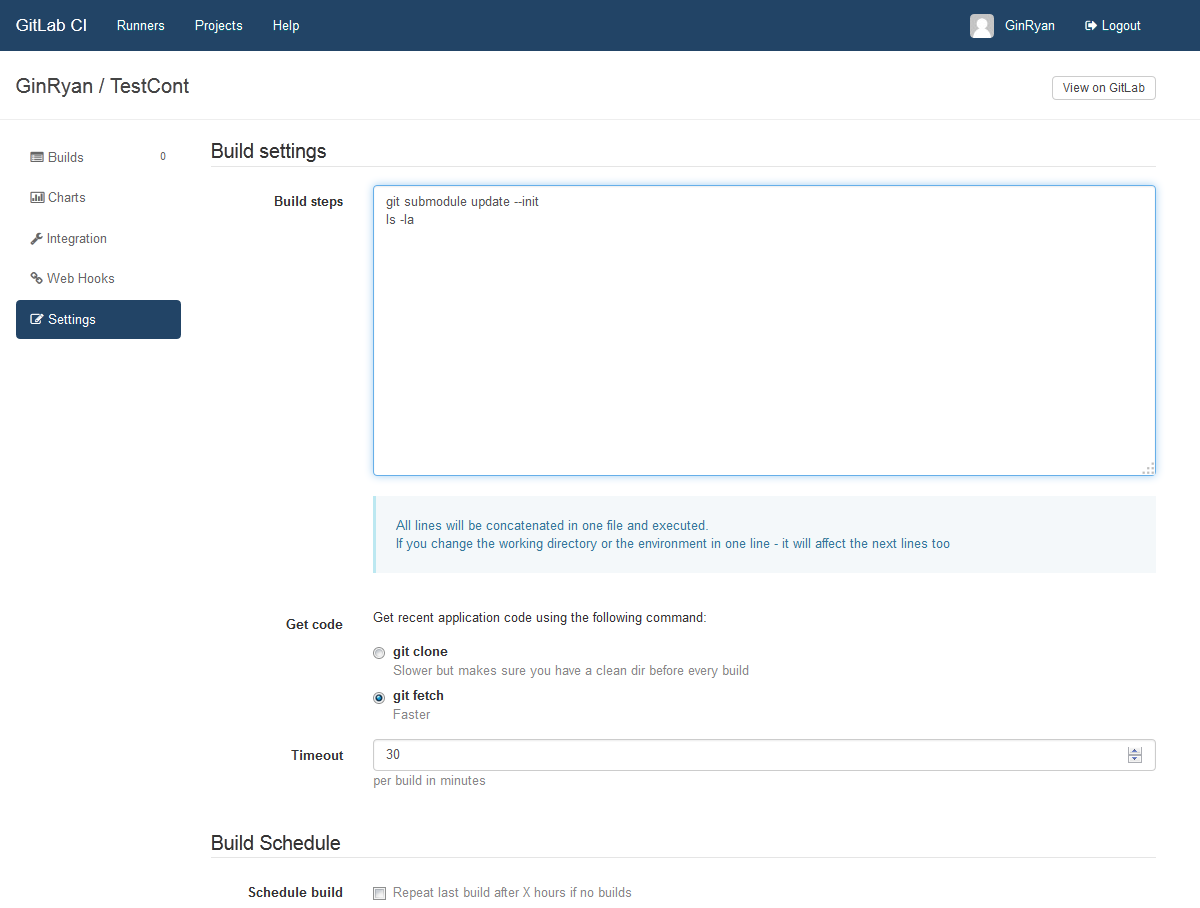
Task: Click the Logout arrow icon
Action: click(x=1091, y=26)
